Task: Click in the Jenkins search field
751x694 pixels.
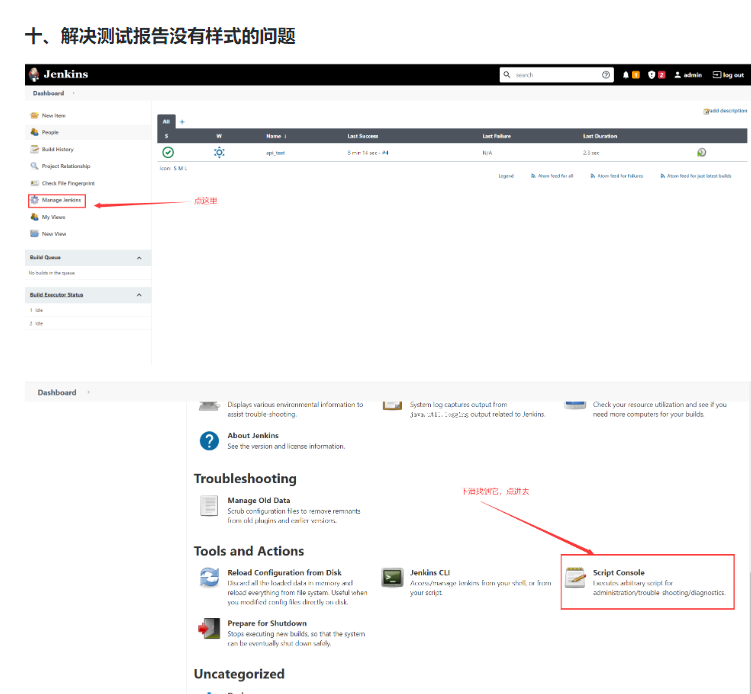Action: (x=556, y=75)
